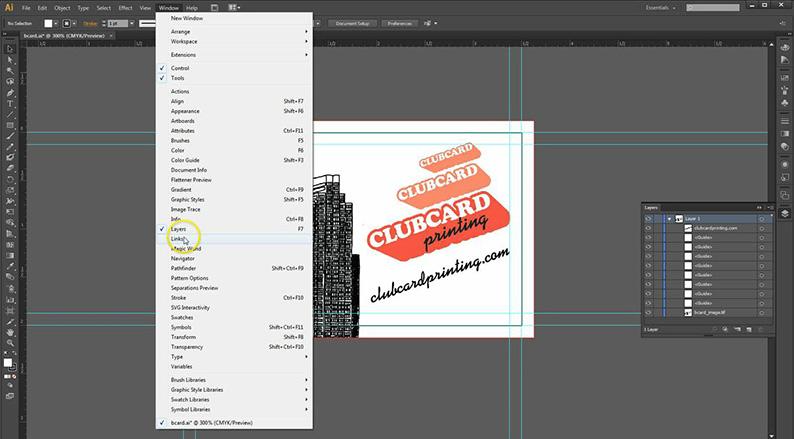This screenshot has width=794, height=439.
Task: Click the fill color swatch in control bar
Action: [x=48, y=23]
